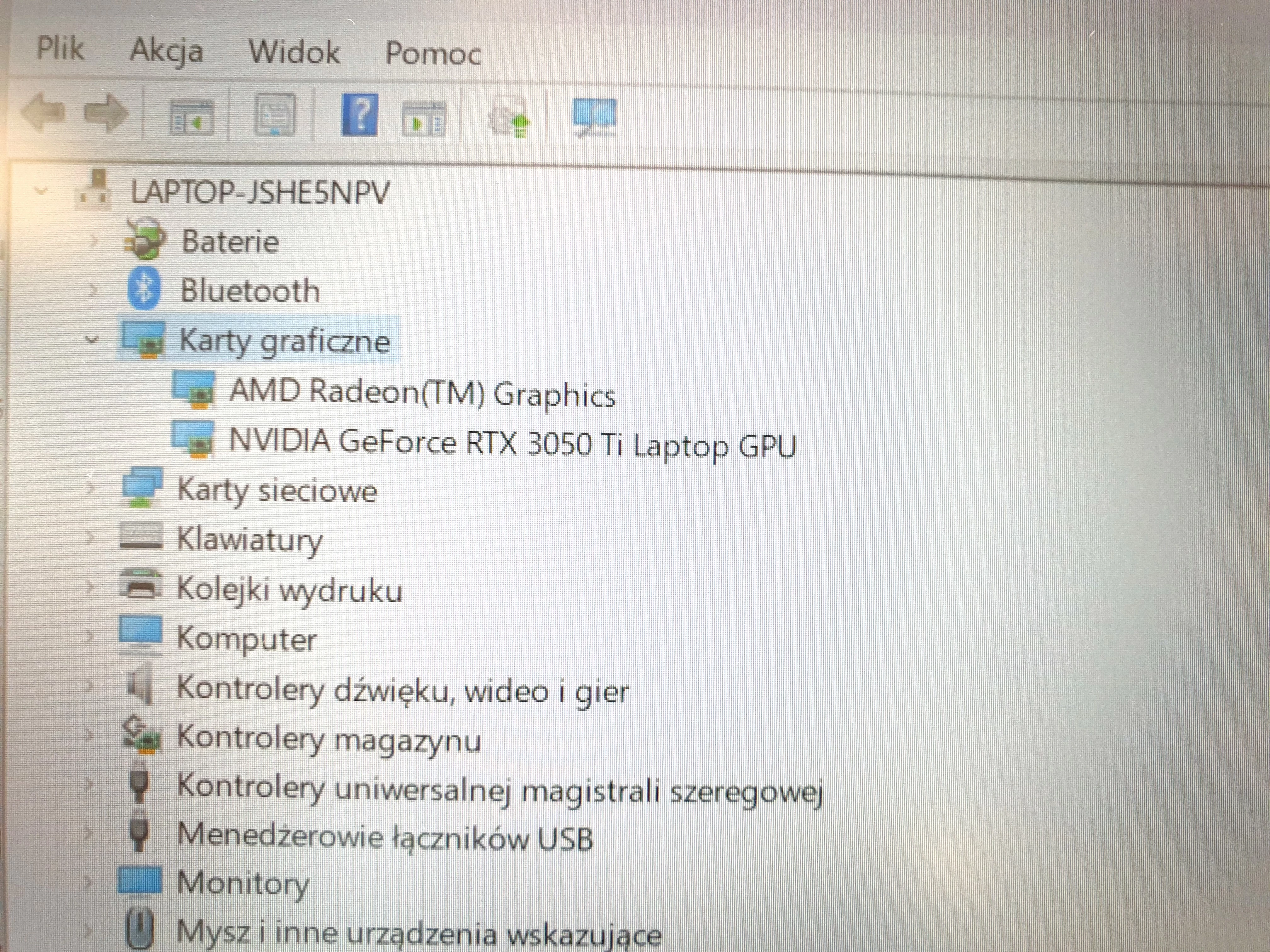Click the network icon beside Karty sieciowe
The image size is (1270, 952).
(x=142, y=487)
